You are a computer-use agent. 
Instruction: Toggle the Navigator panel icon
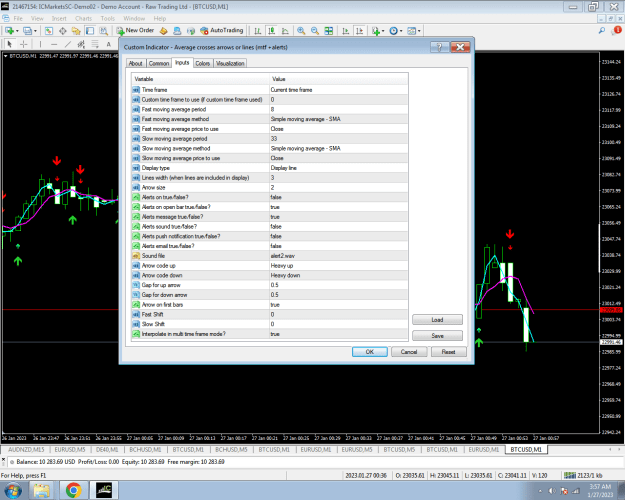point(76,31)
